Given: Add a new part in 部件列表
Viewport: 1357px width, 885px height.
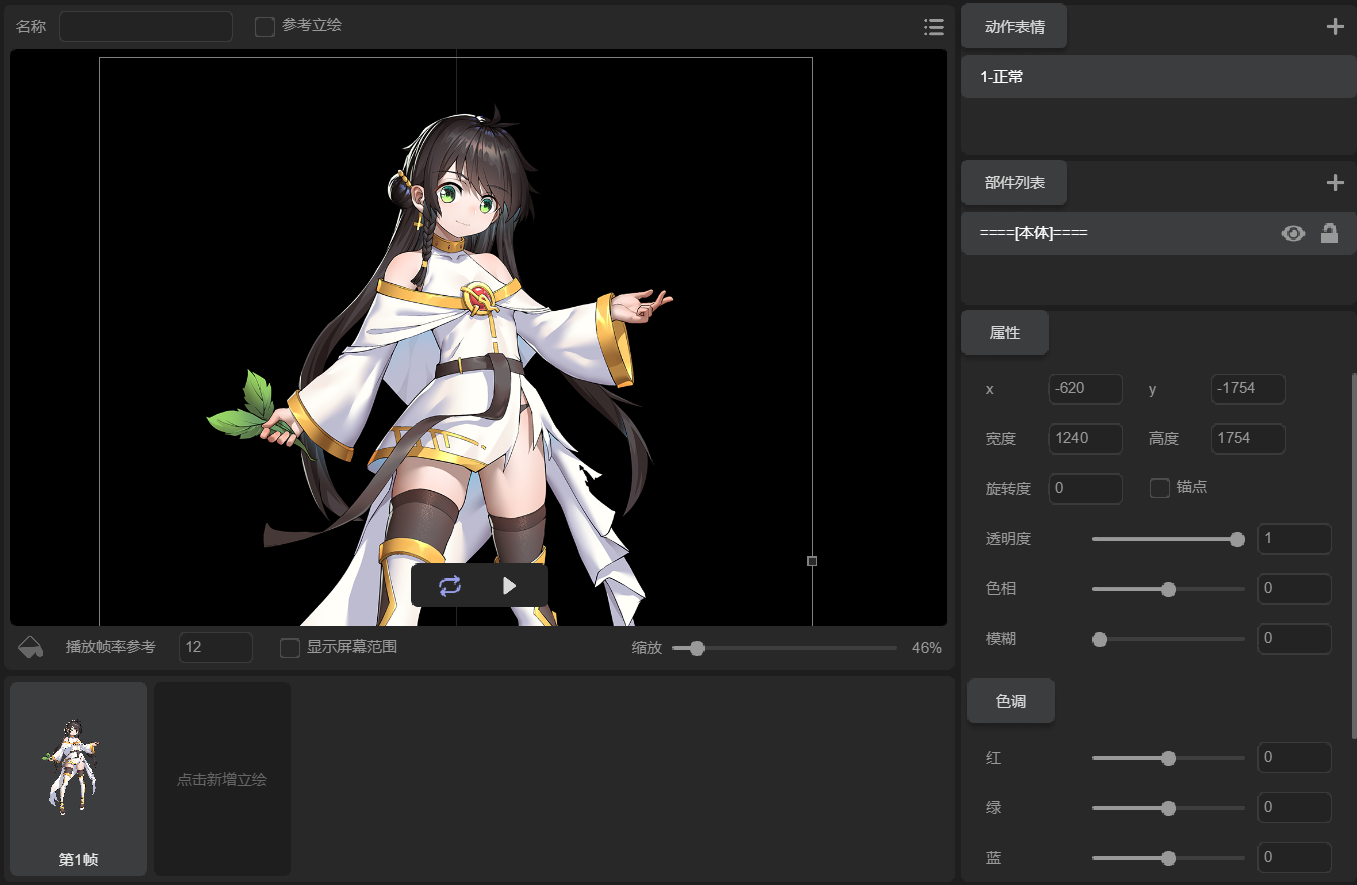Looking at the screenshot, I should click(1335, 183).
